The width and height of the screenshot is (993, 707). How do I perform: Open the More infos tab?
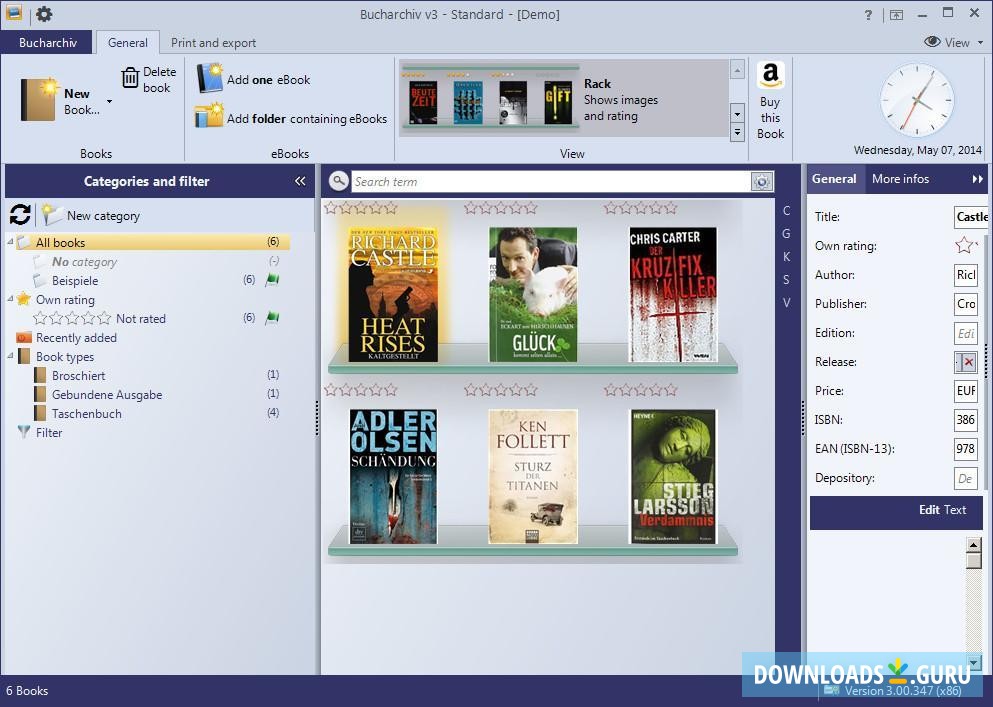click(x=900, y=179)
